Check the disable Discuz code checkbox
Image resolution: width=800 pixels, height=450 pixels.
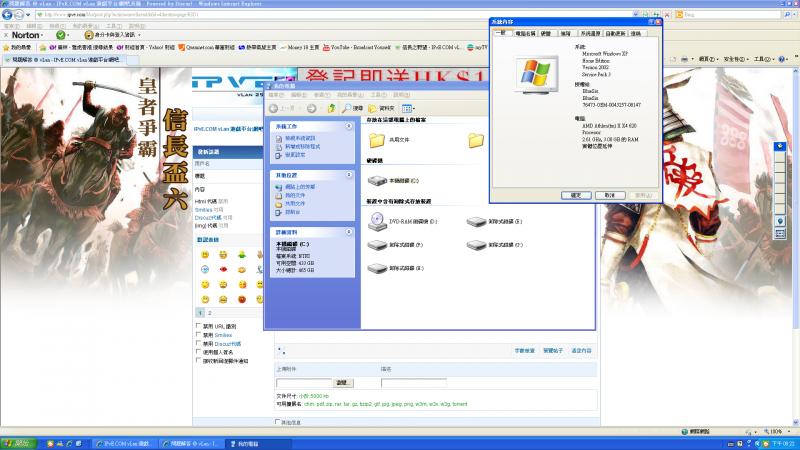pyautogui.click(x=199, y=343)
